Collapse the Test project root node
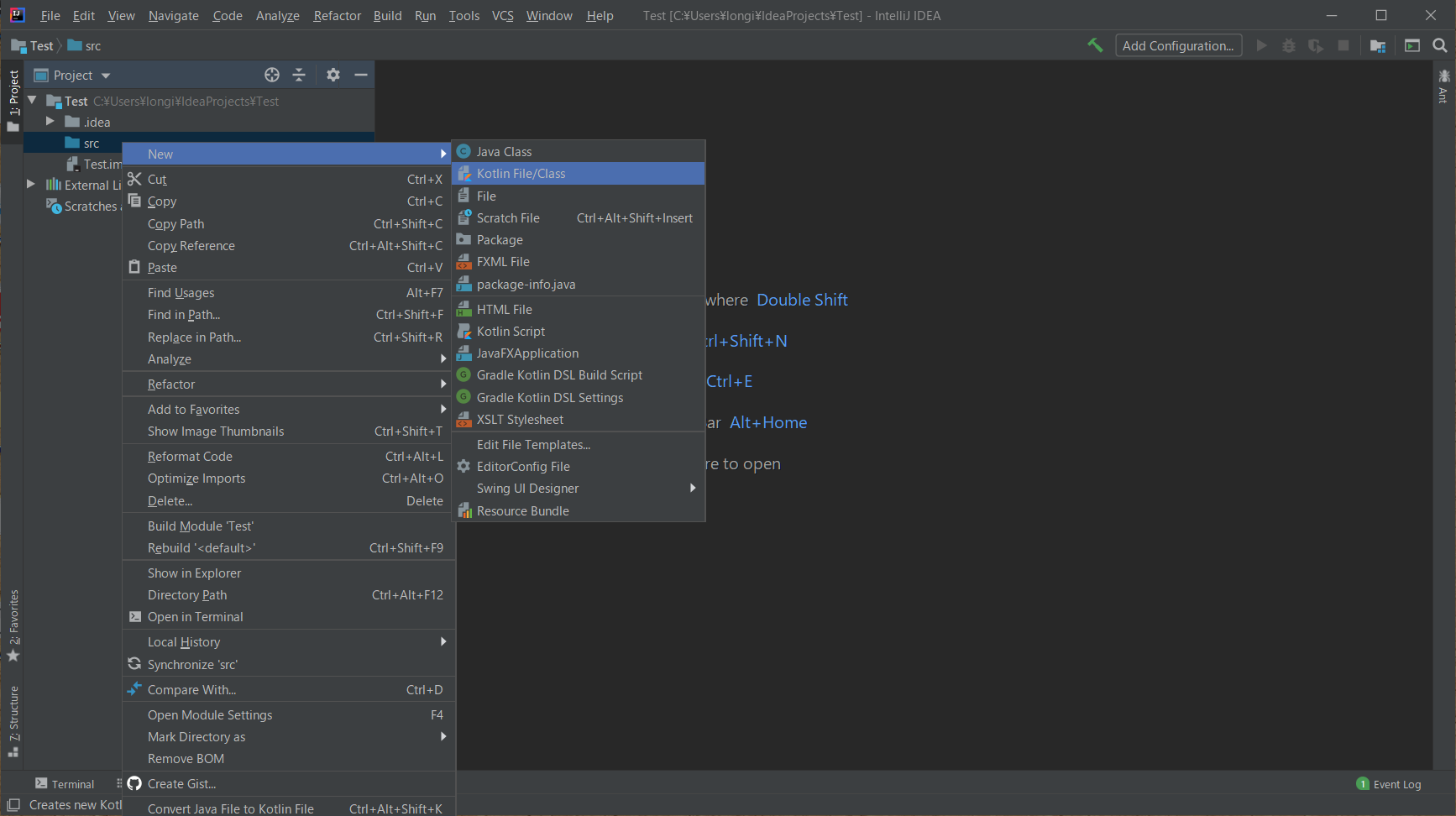The image size is (1456, 816). (x=32, y=101)
